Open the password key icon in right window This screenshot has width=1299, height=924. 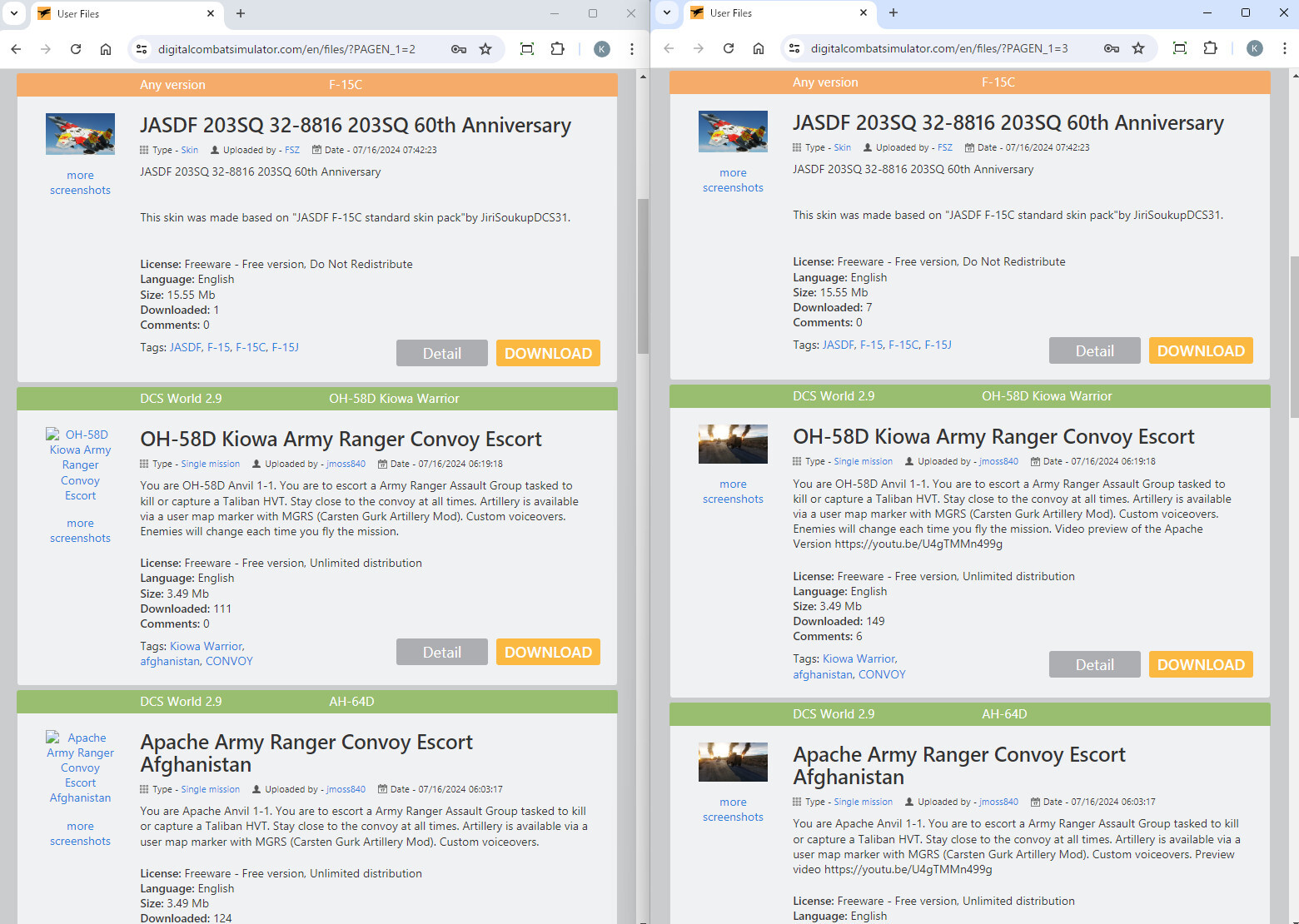pos(1112,48)
